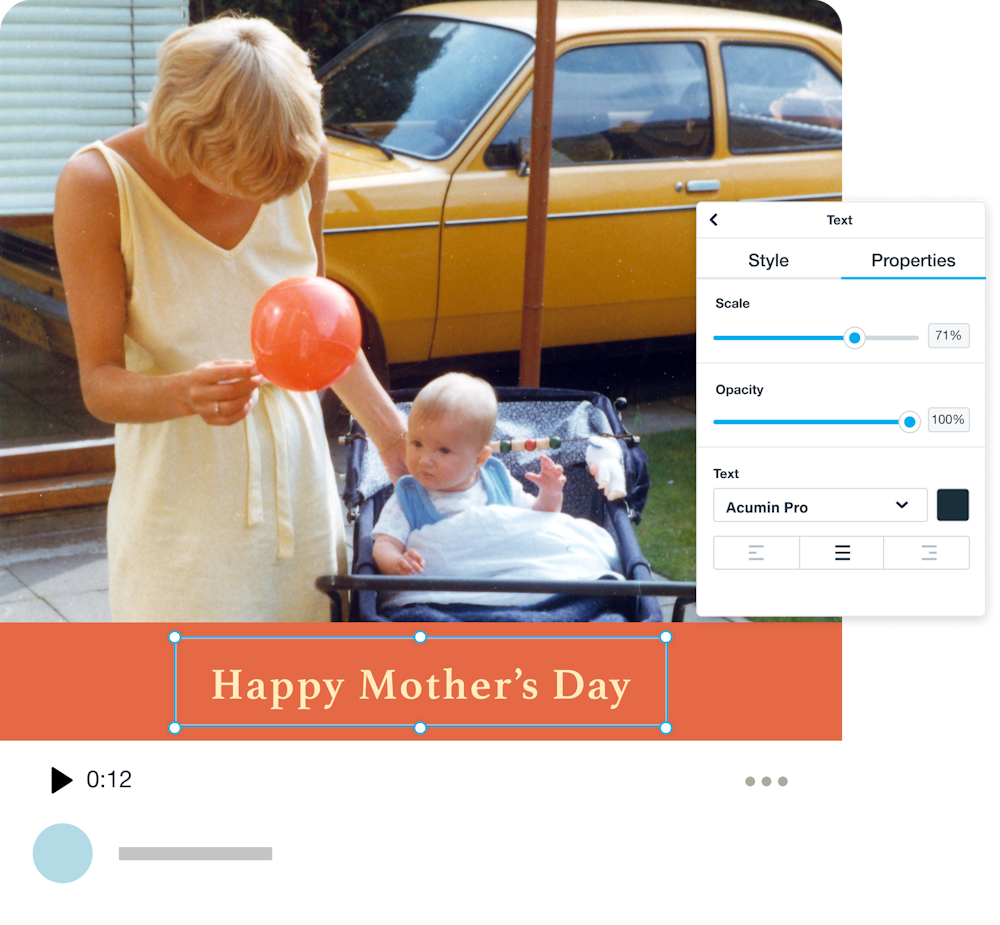Click the Scale percentage field showing 71%
This screenshot has width=1000, height=925.
948,336
